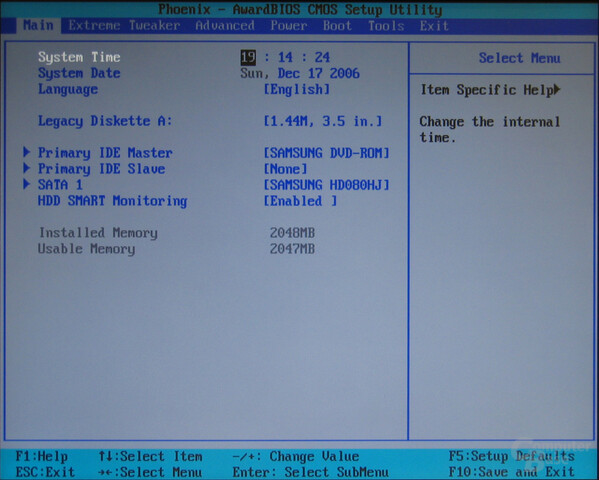Screen dimensions: 599x480
Task: Select the date value Dec 17 2006
Action: coord(319,73)
